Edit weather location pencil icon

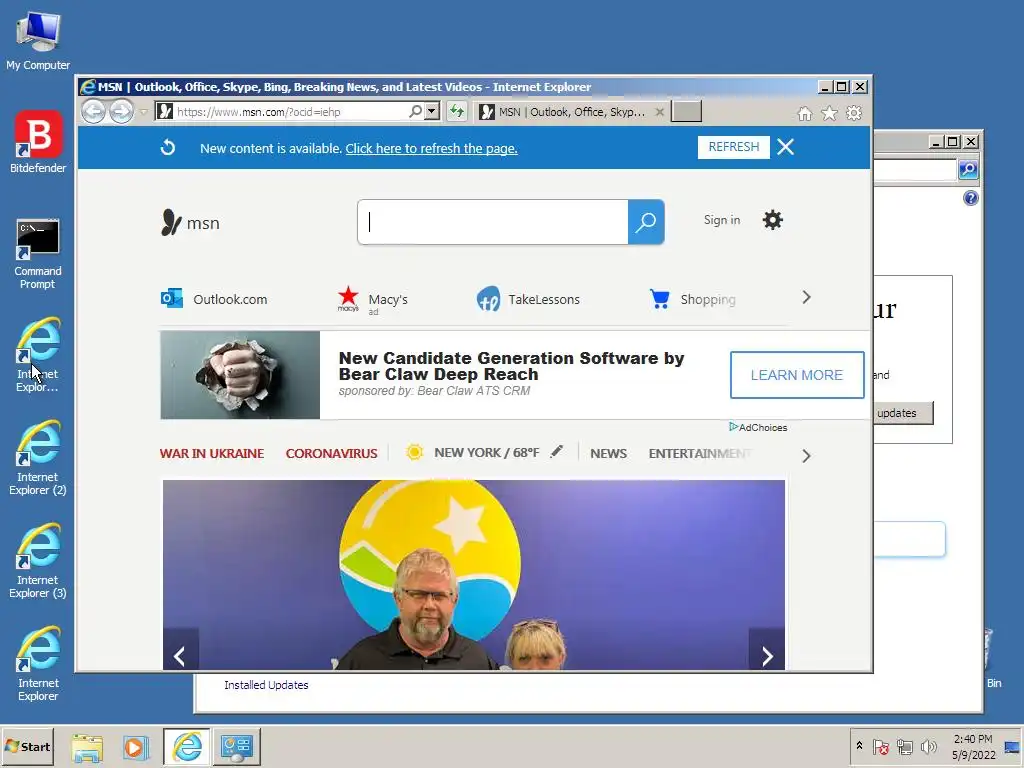tap(556, 451)
